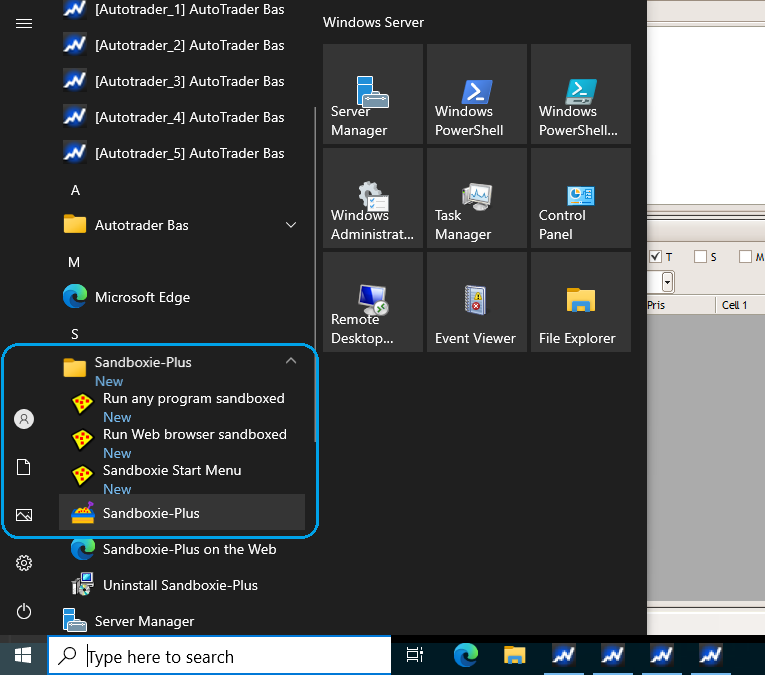The image size is (765, 675).
Task: Tick the M checkbox
Action: [x=745, y=257]
